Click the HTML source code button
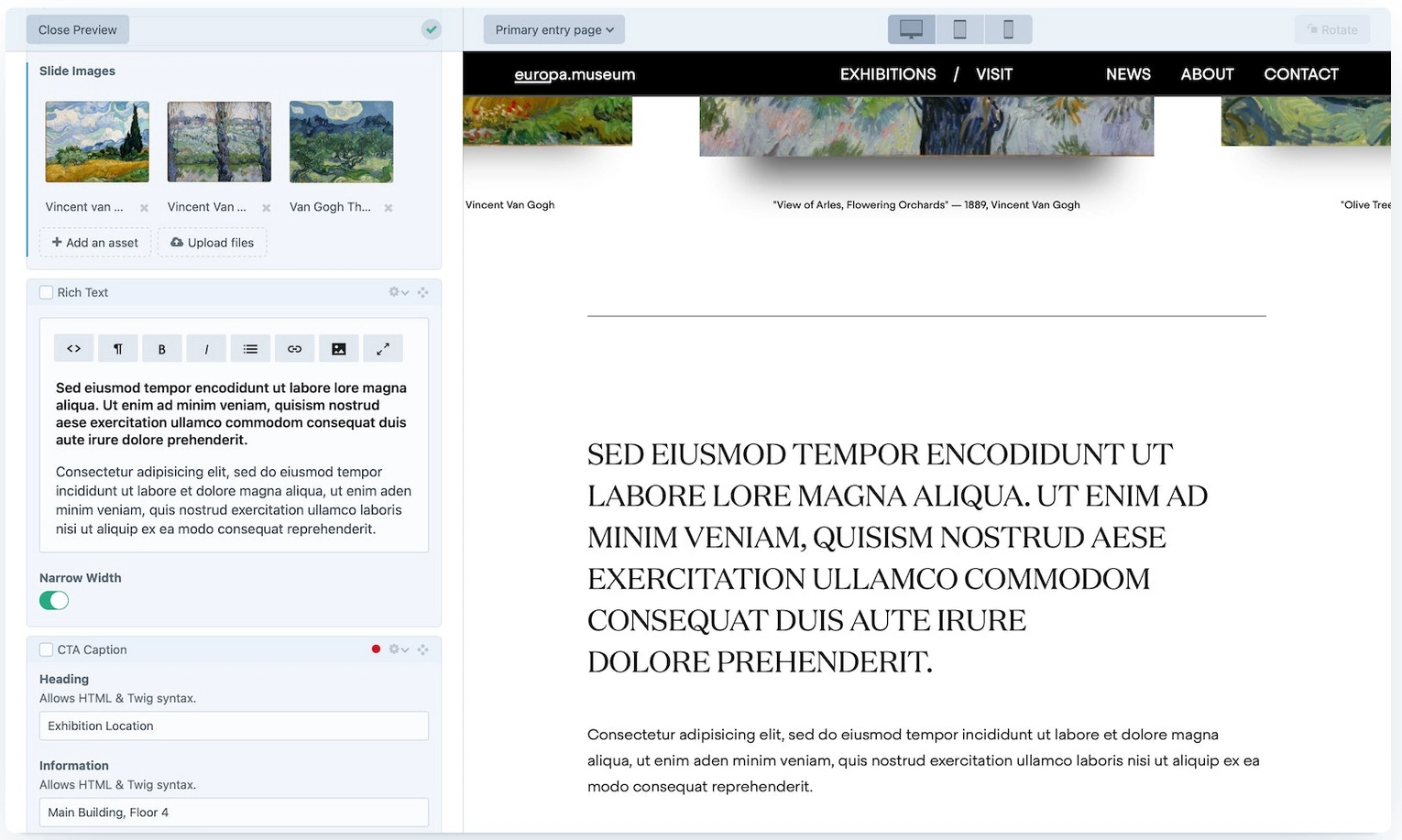 coord(74,348)
